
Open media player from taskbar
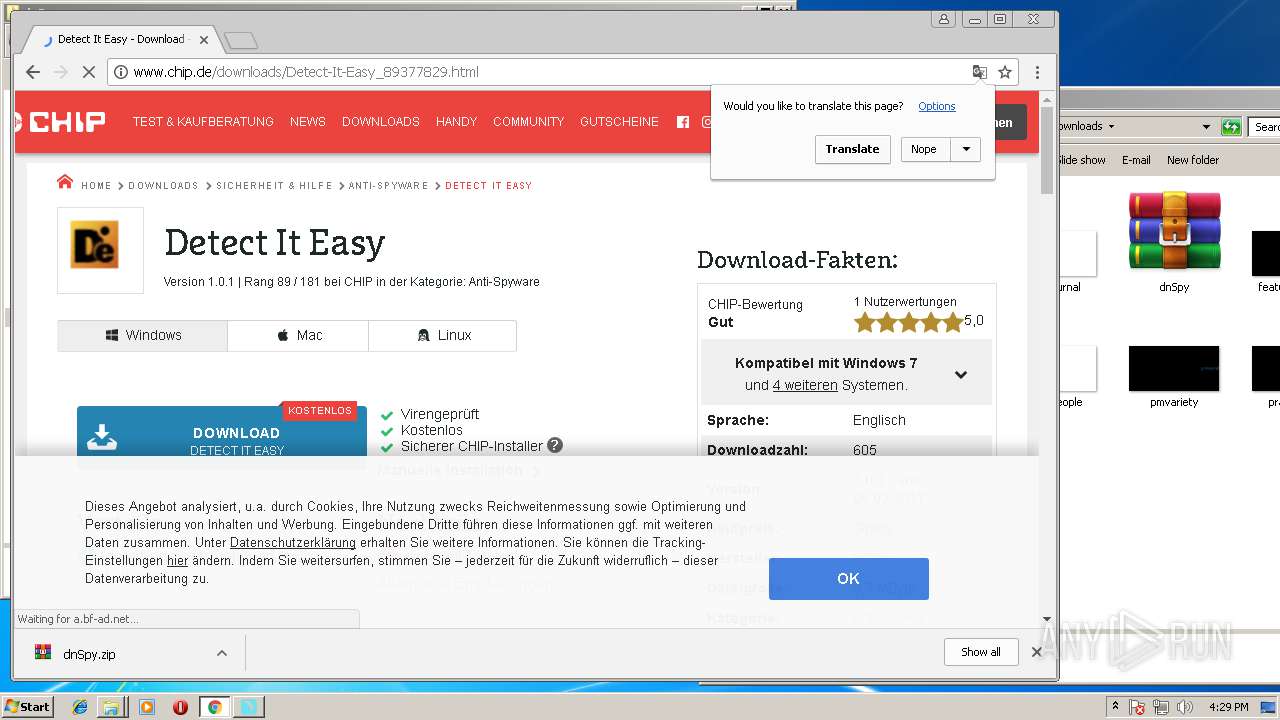point(147,707)
